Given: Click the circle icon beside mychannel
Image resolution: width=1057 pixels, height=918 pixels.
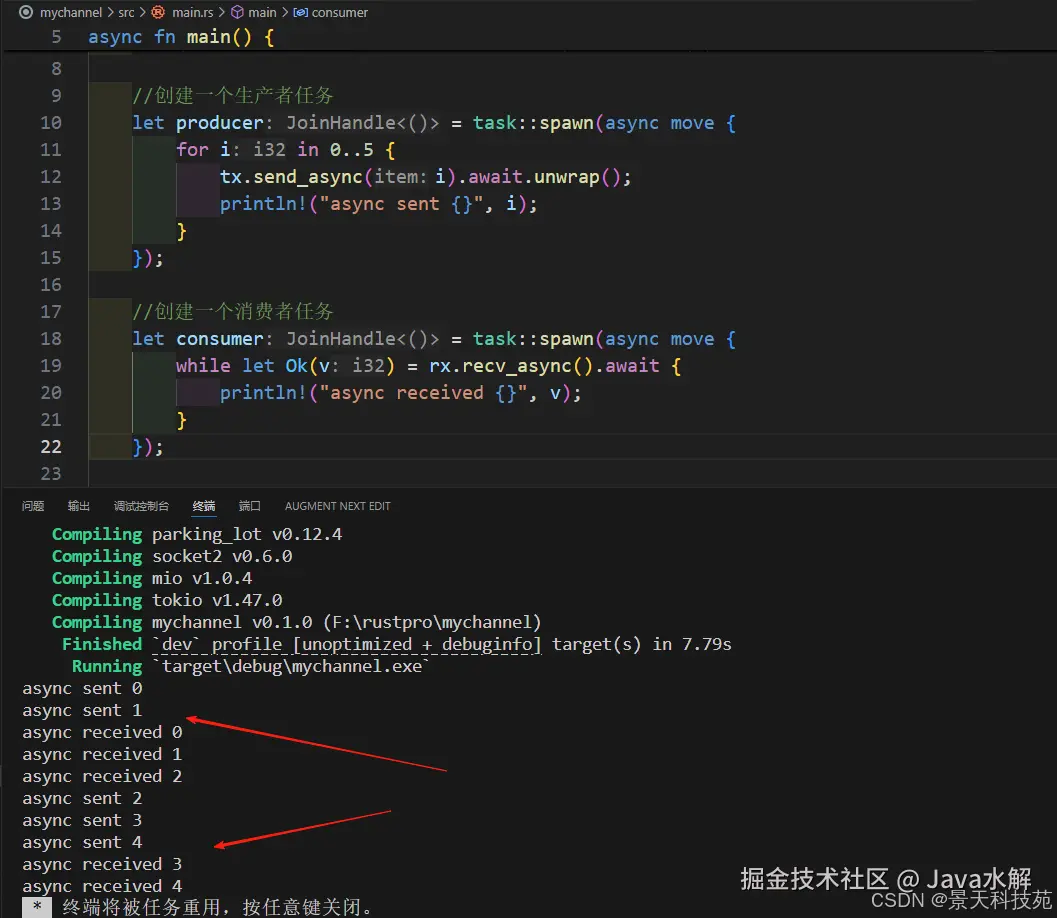Looking at the screenshot, I should point(26,12).
